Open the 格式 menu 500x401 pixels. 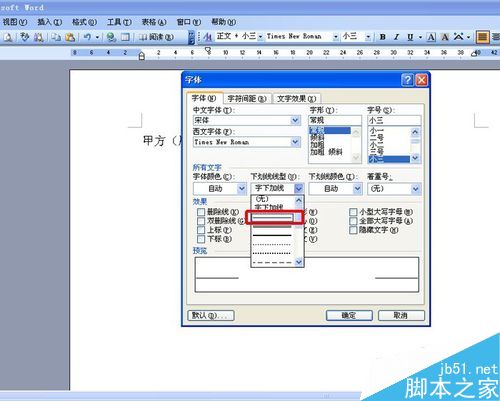pos(84,22)
